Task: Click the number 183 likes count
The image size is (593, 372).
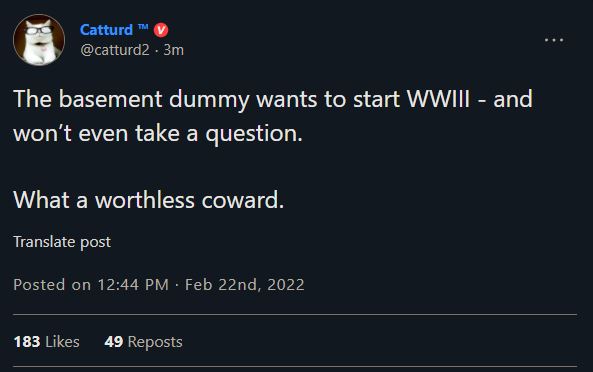Action: click(27, 342)
